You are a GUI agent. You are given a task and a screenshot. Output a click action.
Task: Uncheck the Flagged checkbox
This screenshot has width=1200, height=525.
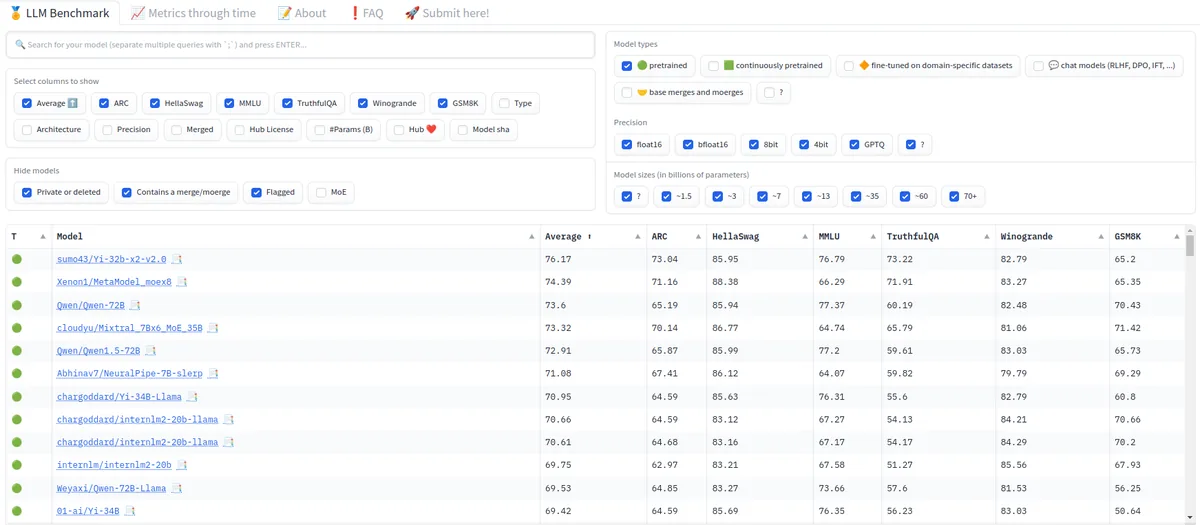pos(257,192)
